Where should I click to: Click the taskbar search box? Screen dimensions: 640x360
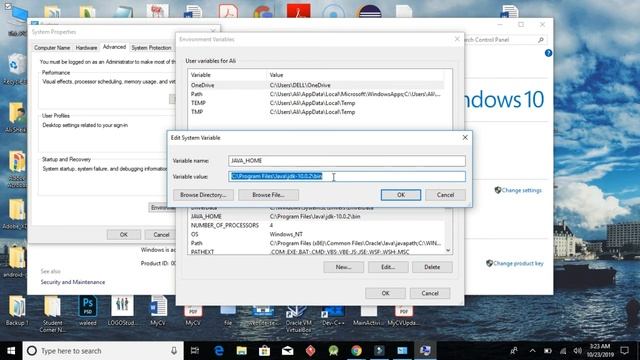[x=103, y=351]
